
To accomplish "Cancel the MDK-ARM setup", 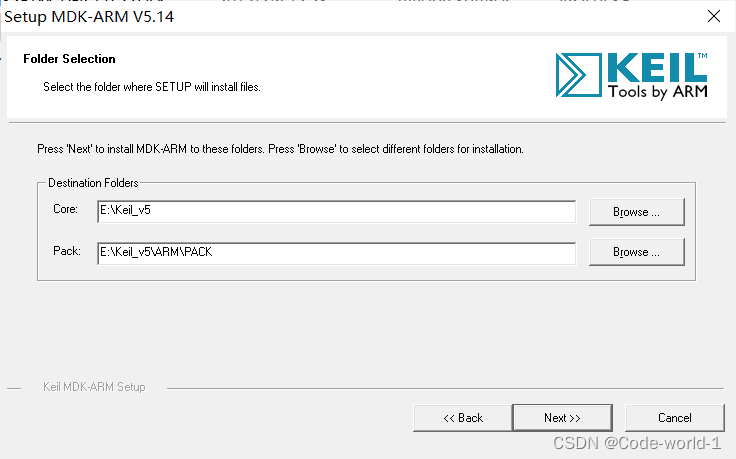I will point(675,418).
